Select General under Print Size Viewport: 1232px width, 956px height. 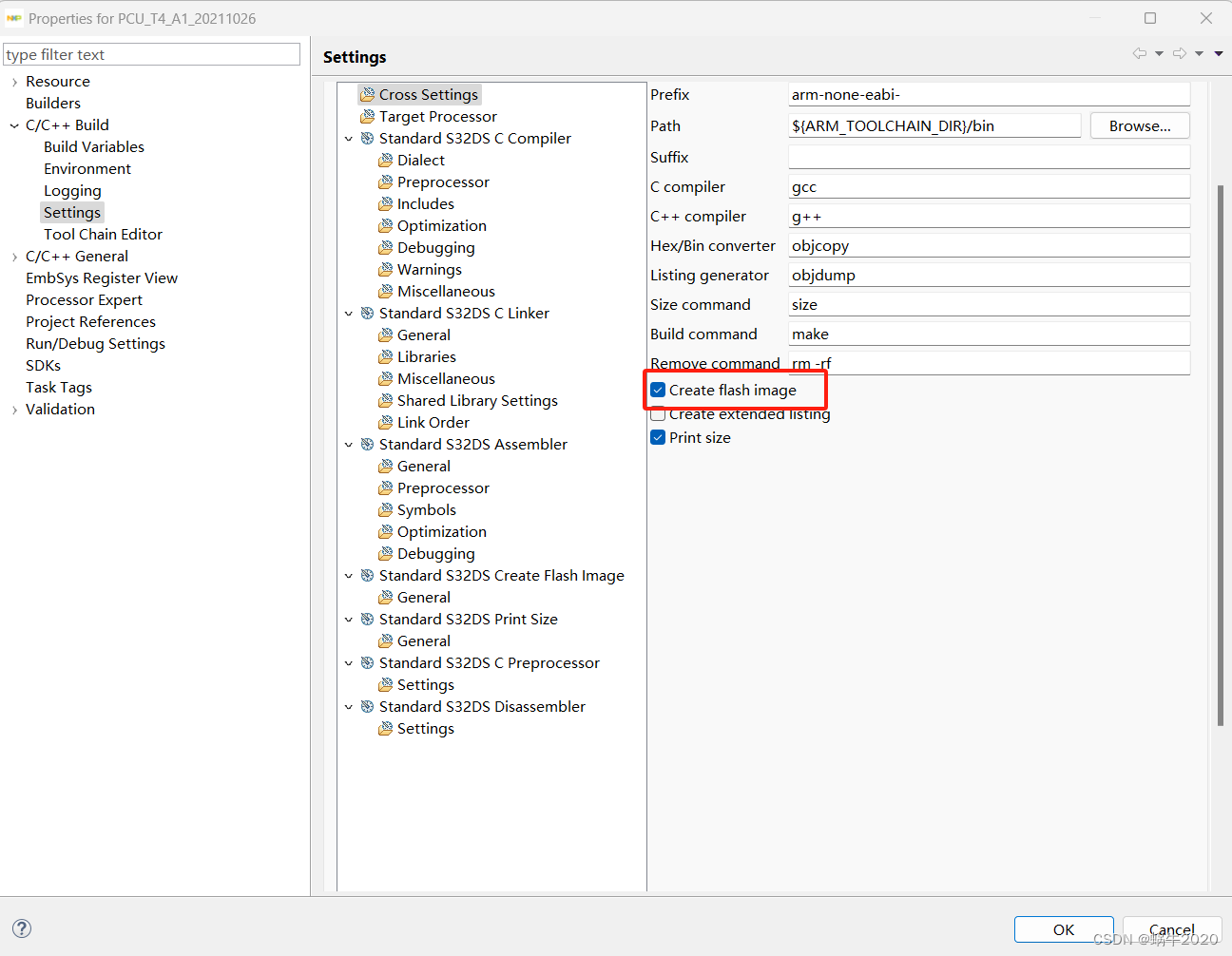[x=424, y=641]
